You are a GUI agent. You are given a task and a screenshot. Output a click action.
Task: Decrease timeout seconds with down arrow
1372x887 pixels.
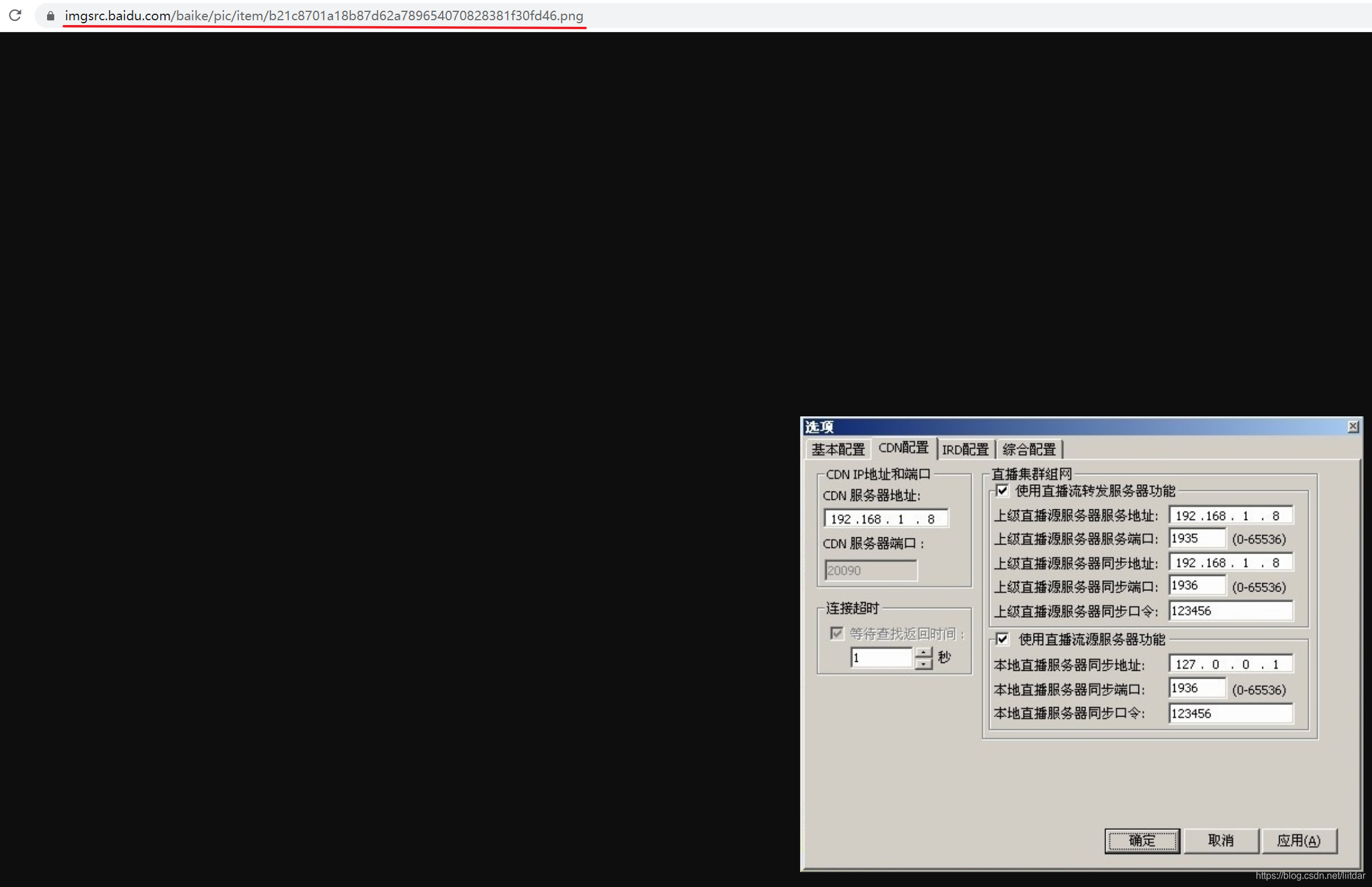pyautogui.click(x=923, y=664)
